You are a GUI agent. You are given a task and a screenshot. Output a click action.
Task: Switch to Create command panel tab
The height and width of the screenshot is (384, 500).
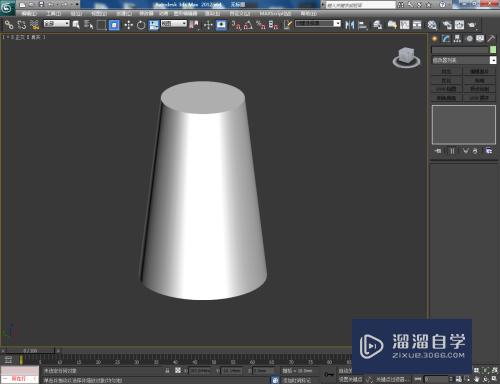coord(435,39)
